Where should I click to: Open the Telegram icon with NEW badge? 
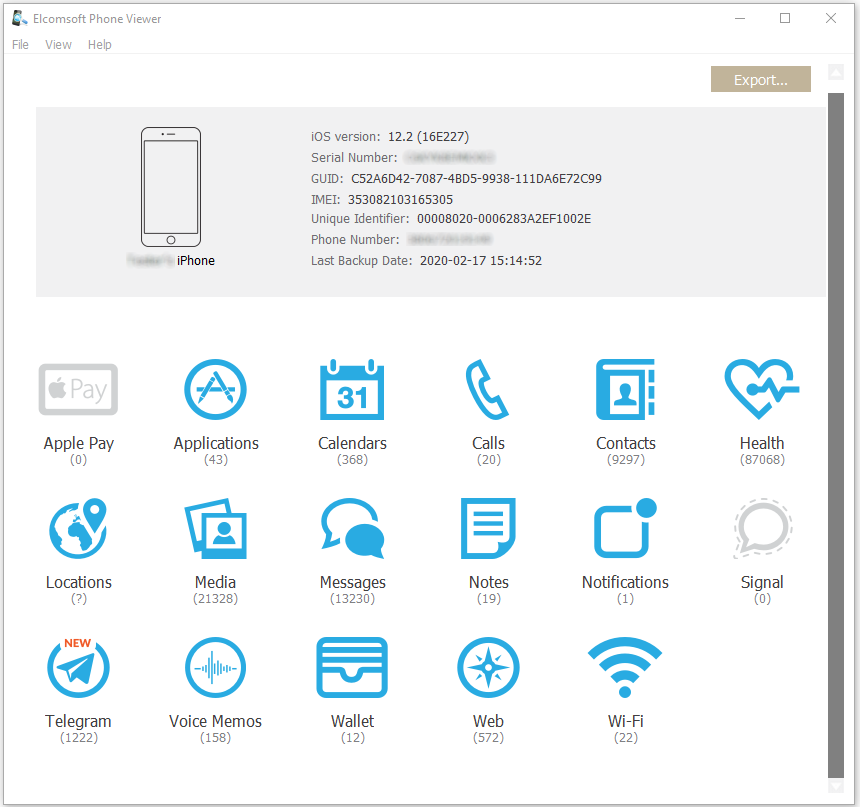point(78,667)
